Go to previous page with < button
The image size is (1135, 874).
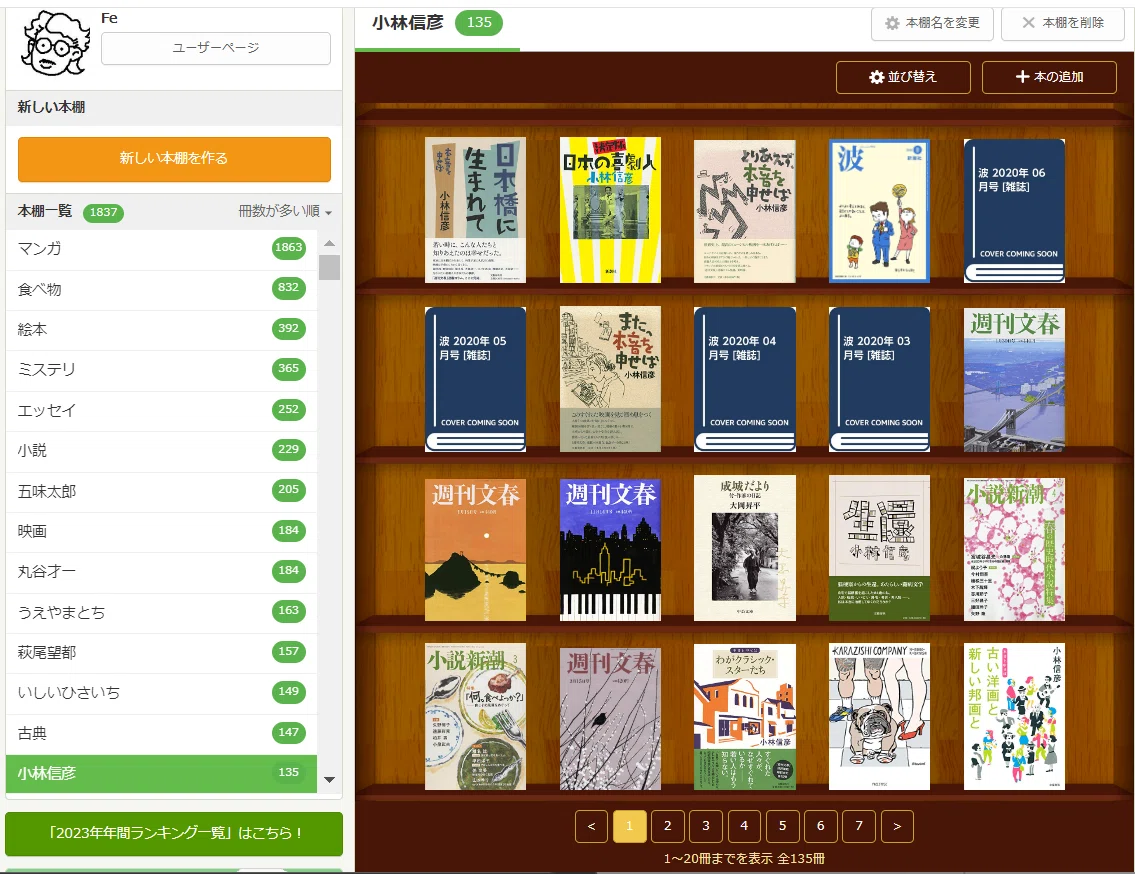pyautogui.click(x=591, y=826)
